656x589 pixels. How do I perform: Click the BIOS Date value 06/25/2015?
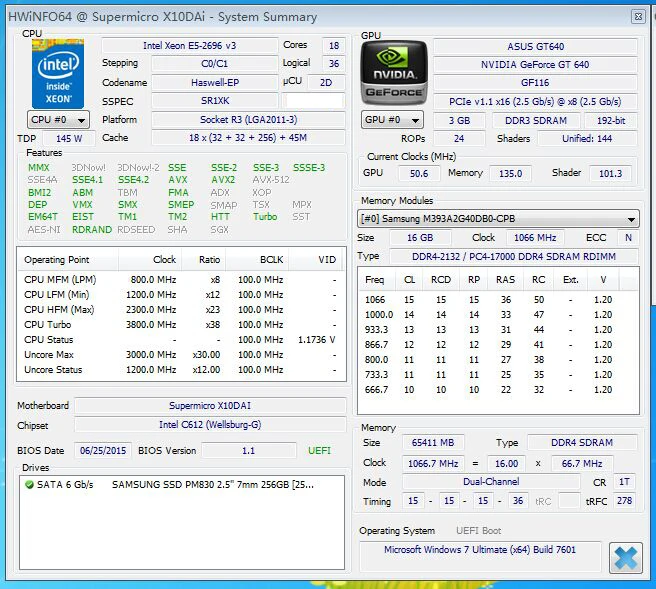103,451
